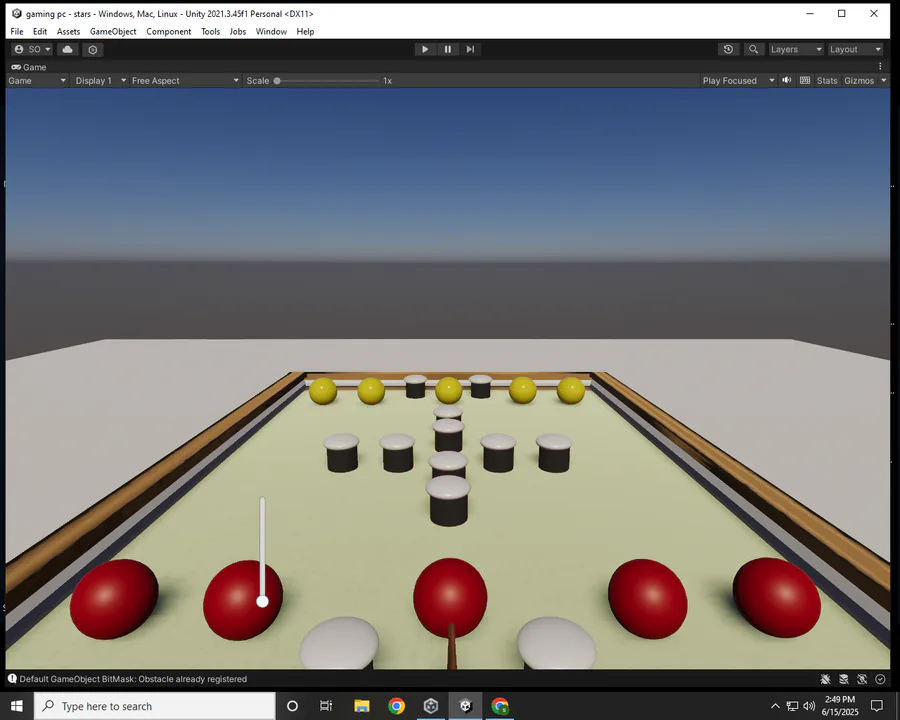The height and width of the screenshot is (720, 900).
Task: Click the Unity logo in title bar
Action: (17, 13)
